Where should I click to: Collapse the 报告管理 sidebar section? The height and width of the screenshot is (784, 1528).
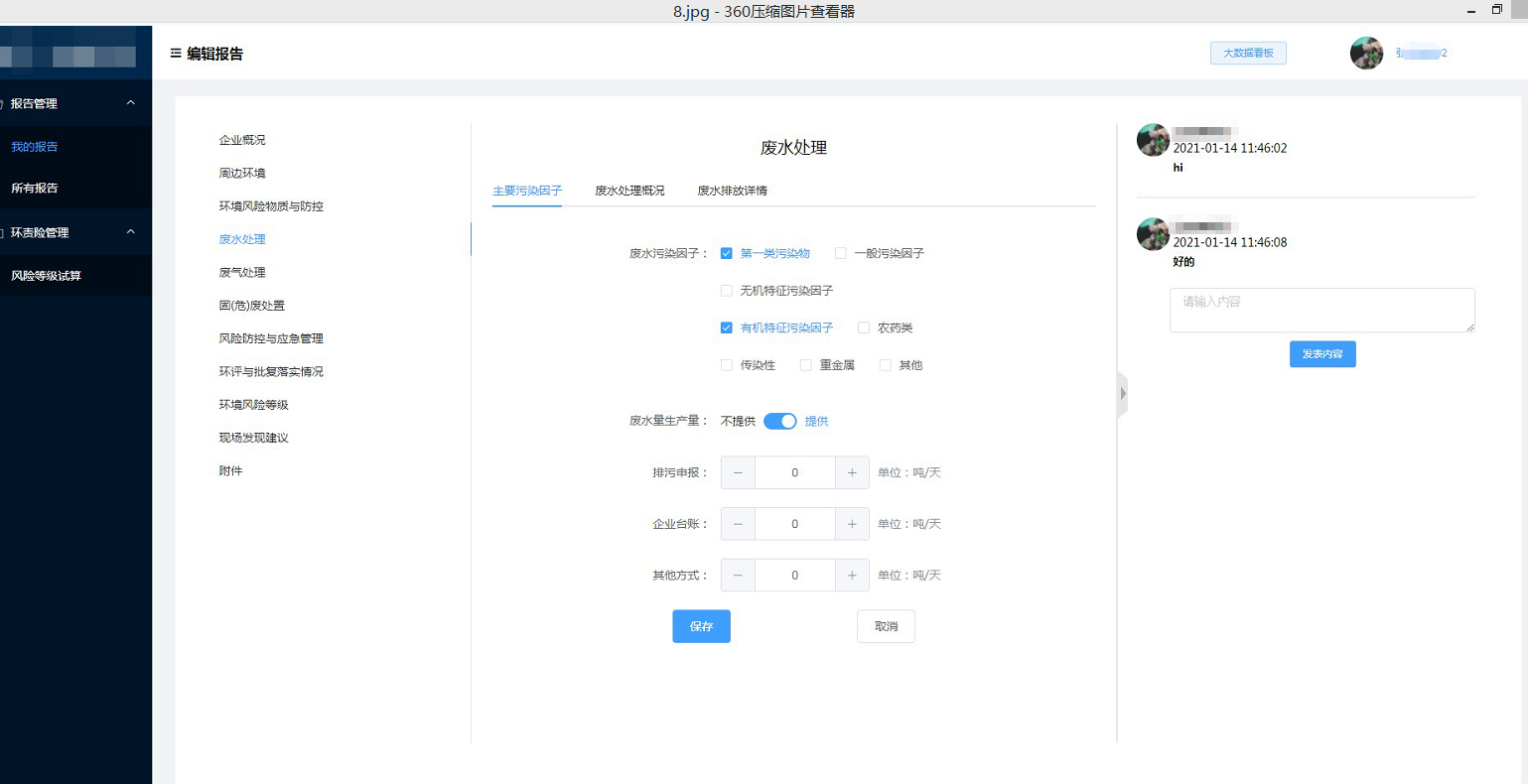[131, 103]
